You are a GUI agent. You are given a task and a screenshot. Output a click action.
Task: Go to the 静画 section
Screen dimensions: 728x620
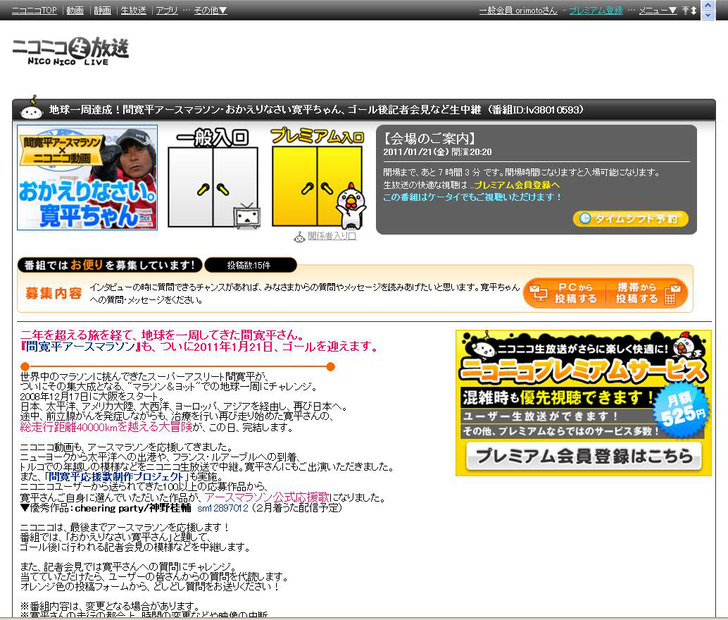[102, 10]
